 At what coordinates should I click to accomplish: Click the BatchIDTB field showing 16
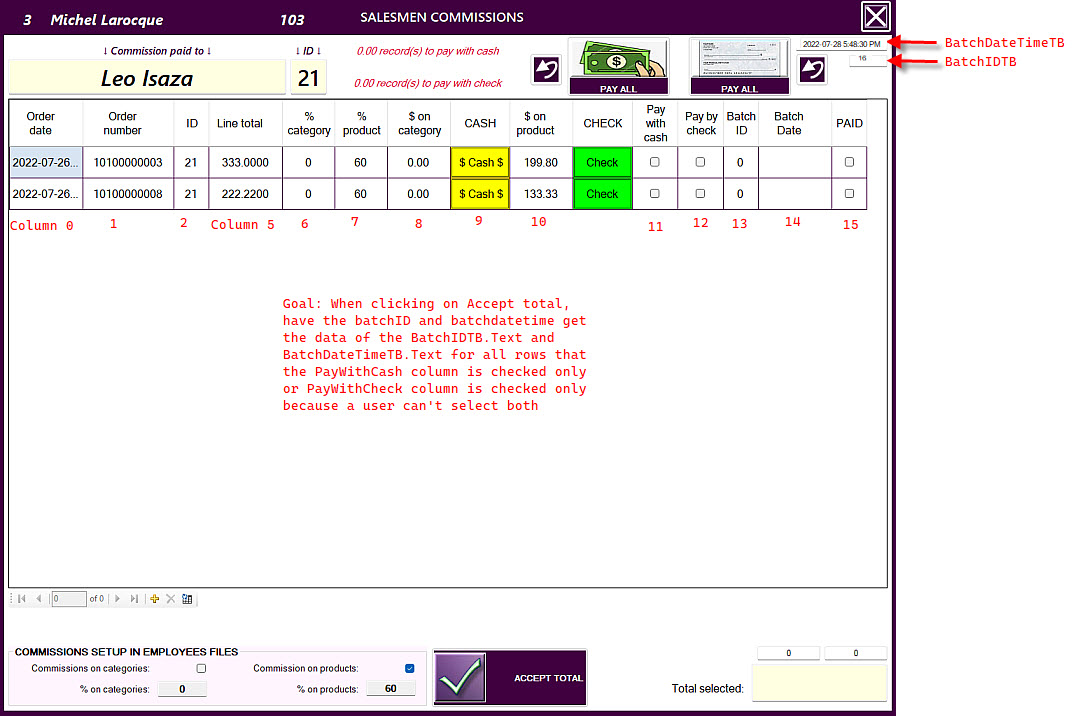pyautogui.click(x=867, y=61)
